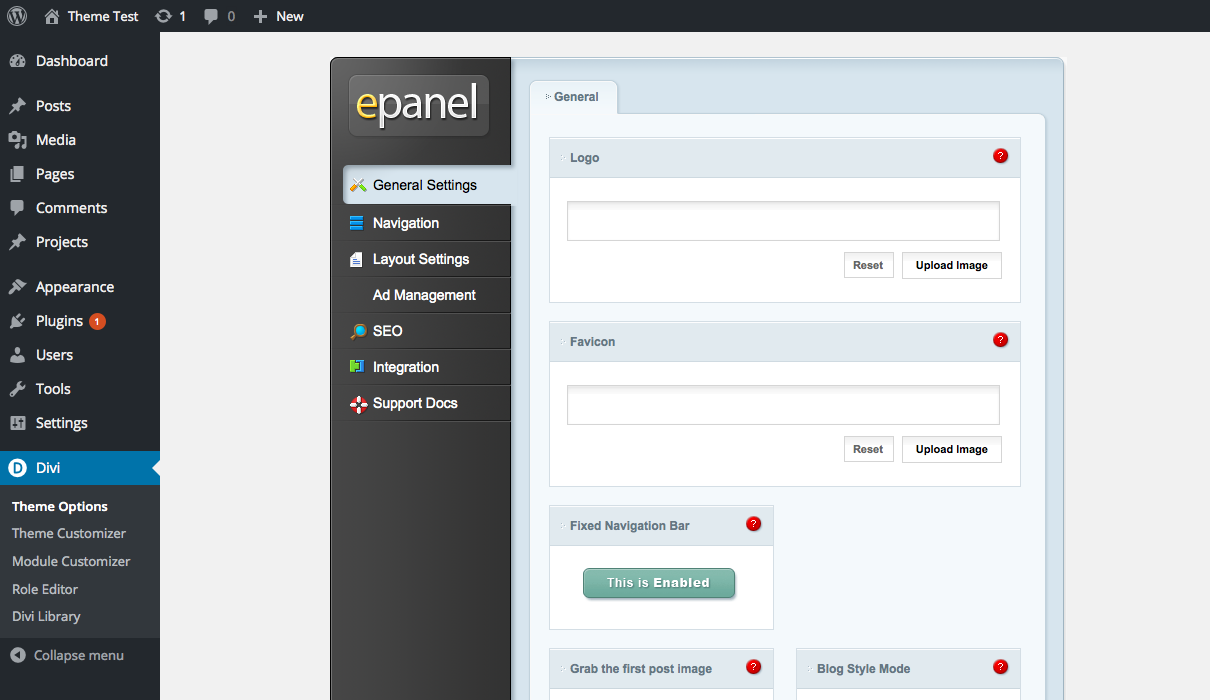
Task: Click the Divi D logo icon
Action: pos(17,468)
